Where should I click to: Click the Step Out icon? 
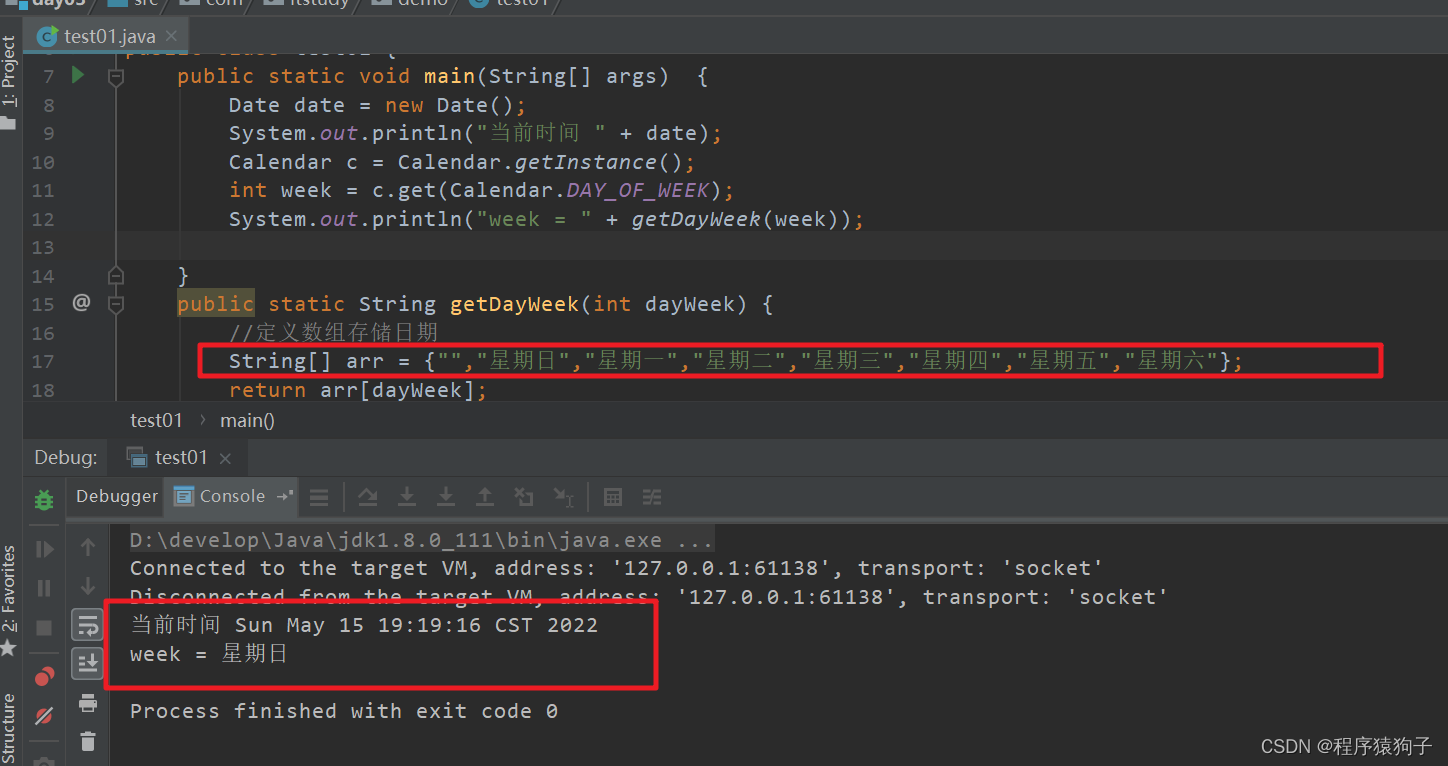tap(485, 497)
